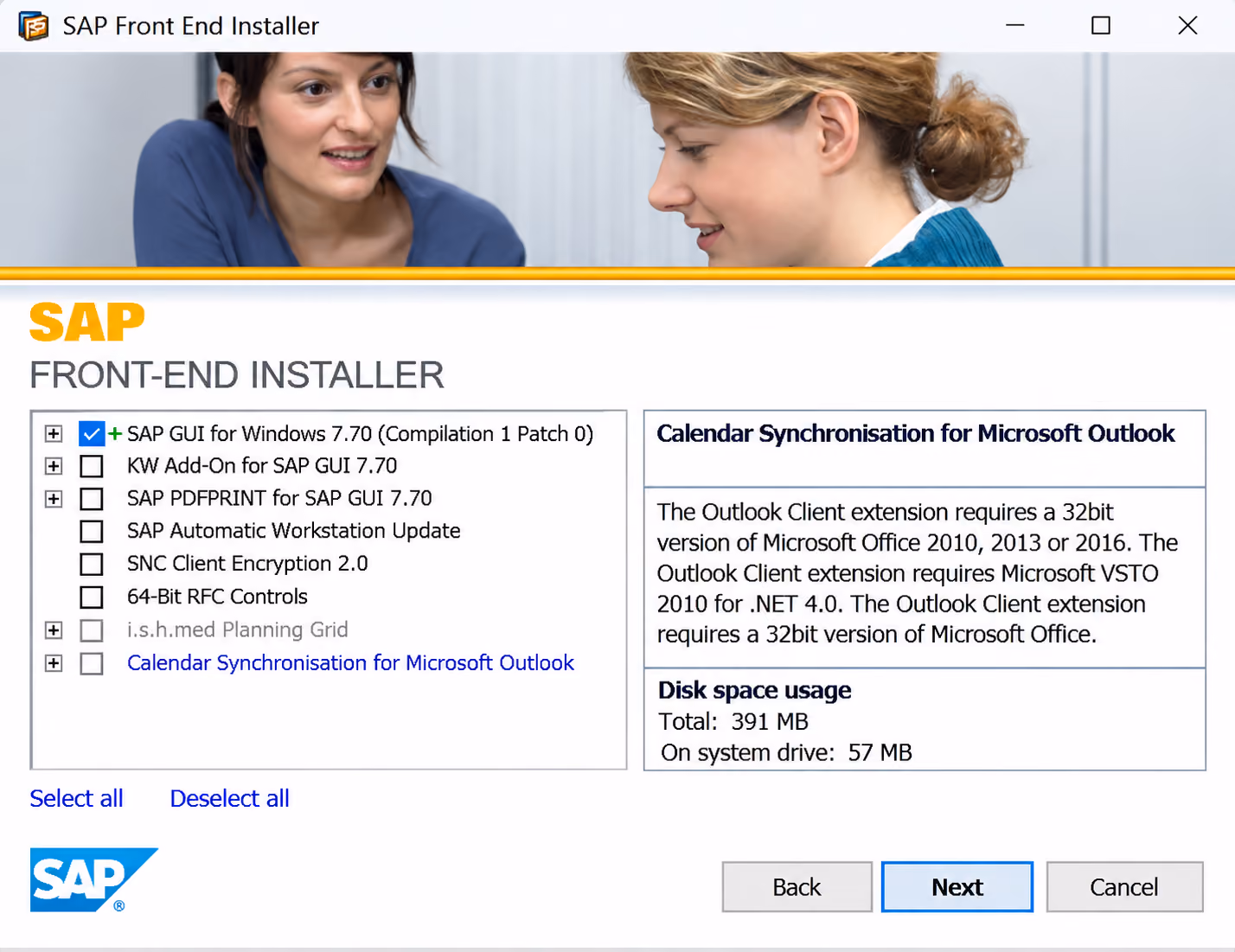Expand the i.s.h.med Planning Grid node
The width and height of the screenshot is (1235, 952).
click(x=54, y=630)
